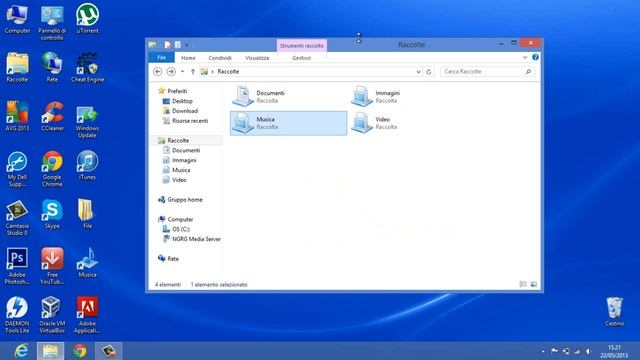Launch DAEMON Tools Lite shortcut
The height and width of the screenshot is (360, 640).
(x=17, y=315)
